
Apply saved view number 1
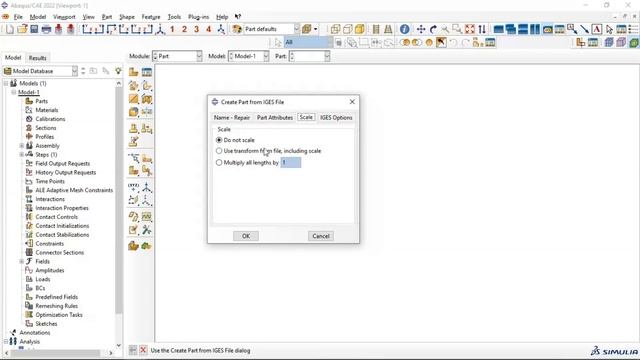coord(172,29)
